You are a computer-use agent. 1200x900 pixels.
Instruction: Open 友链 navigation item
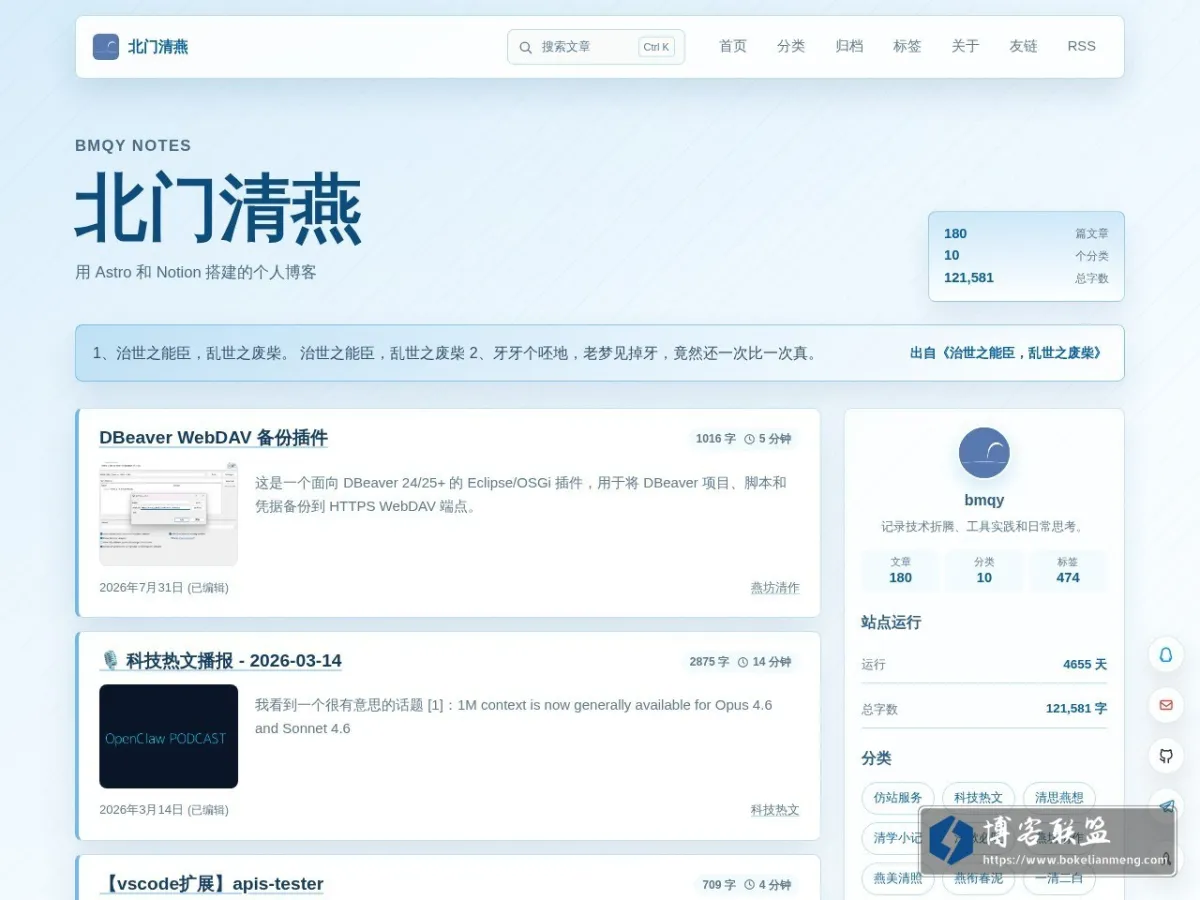click(x=1023, y=46)
